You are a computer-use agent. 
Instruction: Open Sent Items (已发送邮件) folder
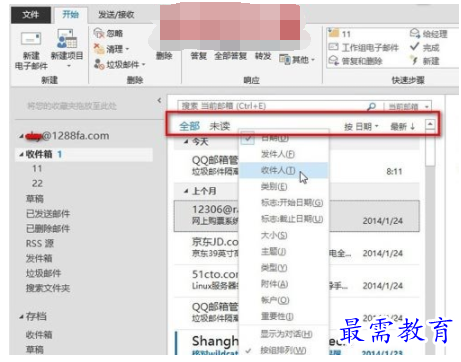(48, 214)
